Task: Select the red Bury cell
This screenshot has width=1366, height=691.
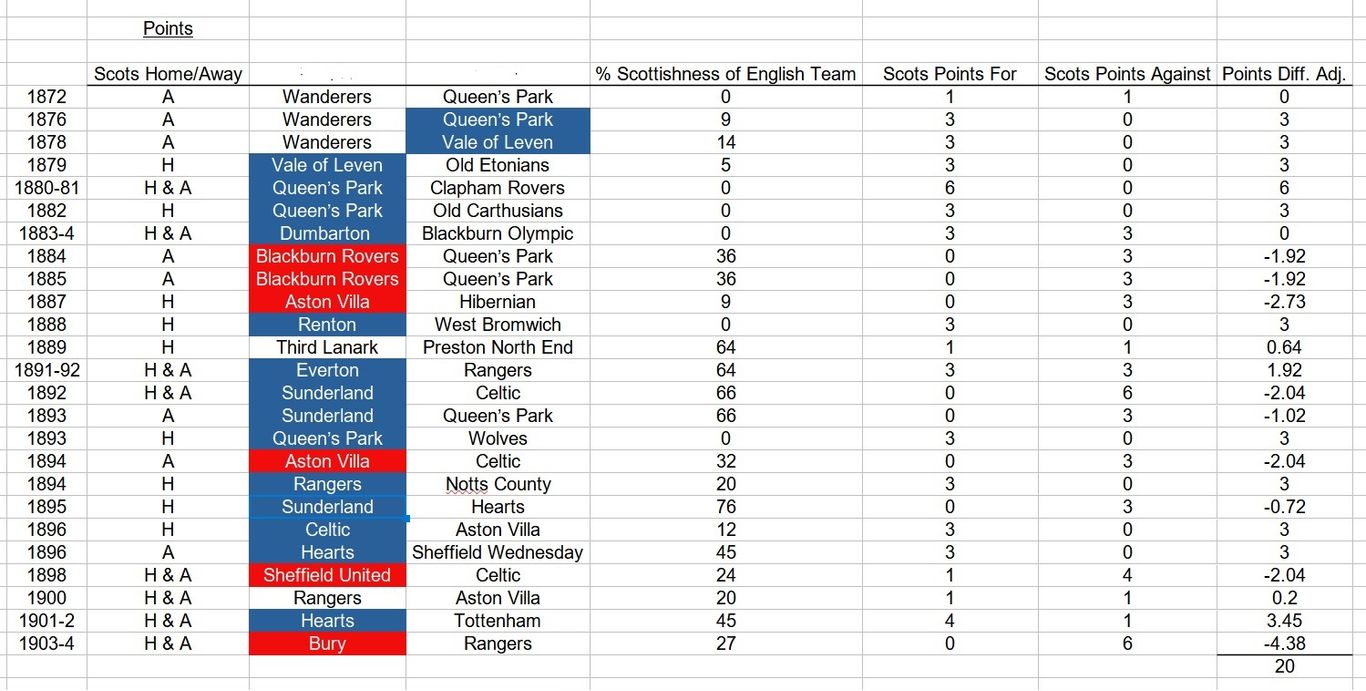Action: tap(327, 644)
